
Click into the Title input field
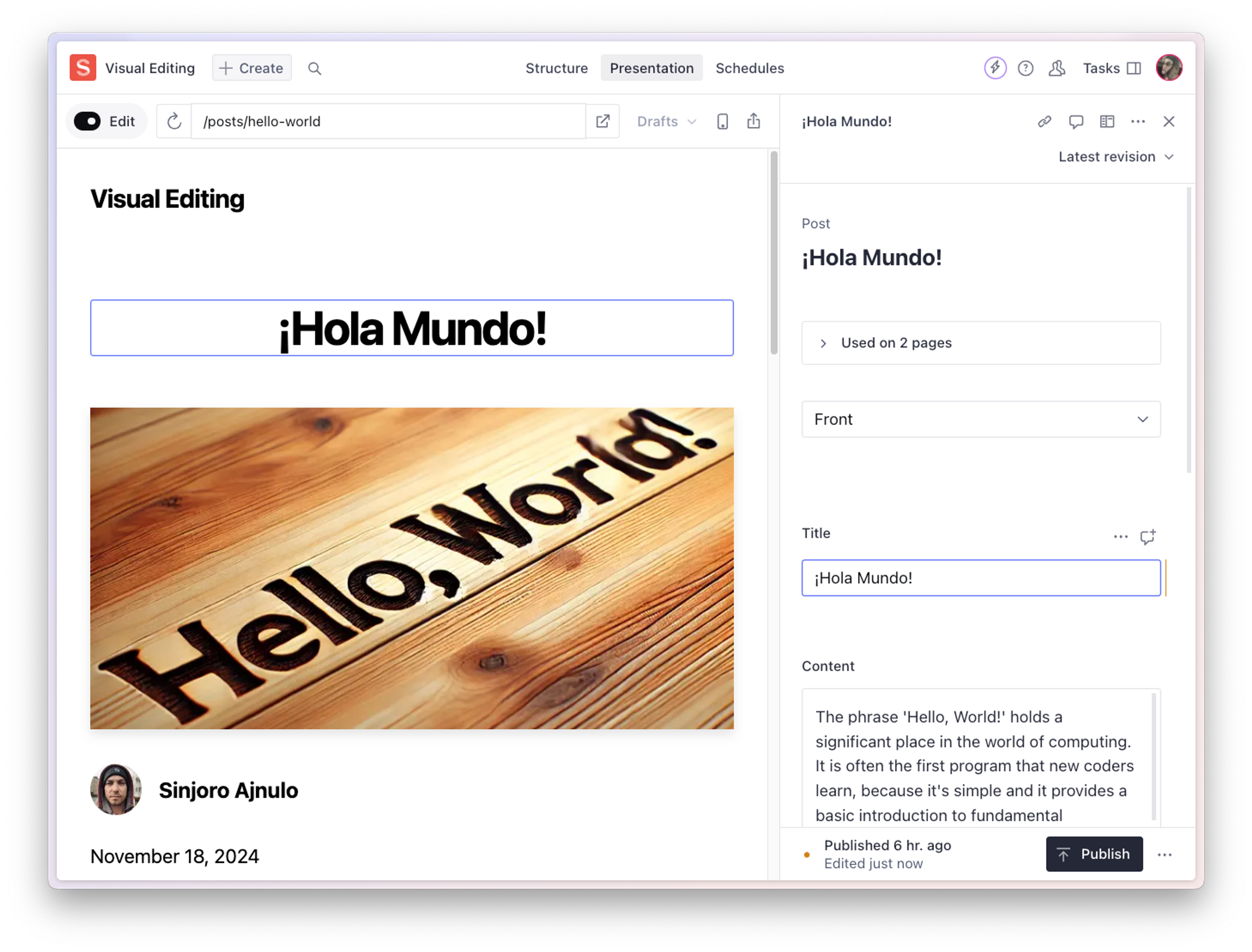[x=980, y=578]
